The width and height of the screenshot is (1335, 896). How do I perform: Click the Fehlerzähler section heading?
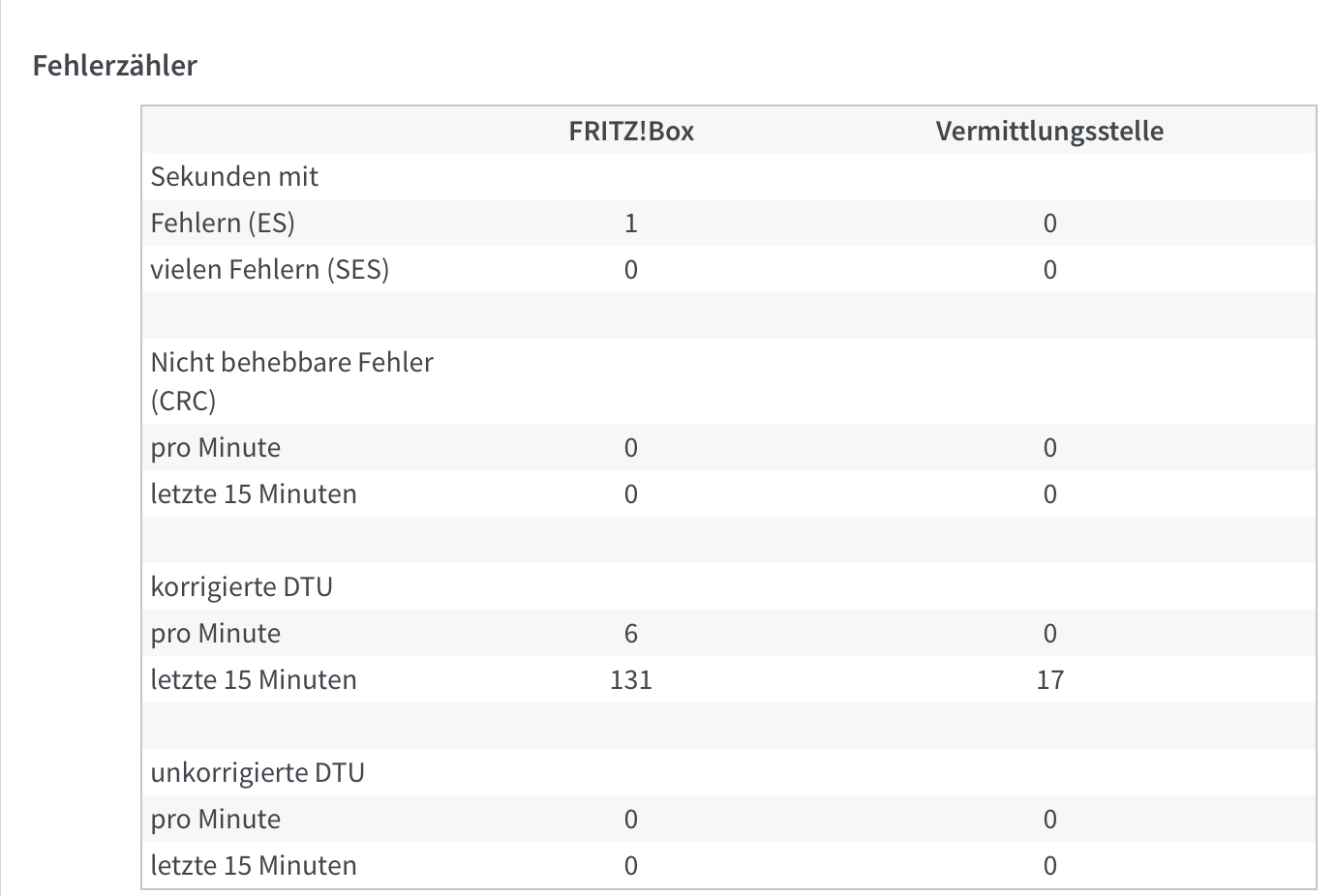[x=115, y=66]
